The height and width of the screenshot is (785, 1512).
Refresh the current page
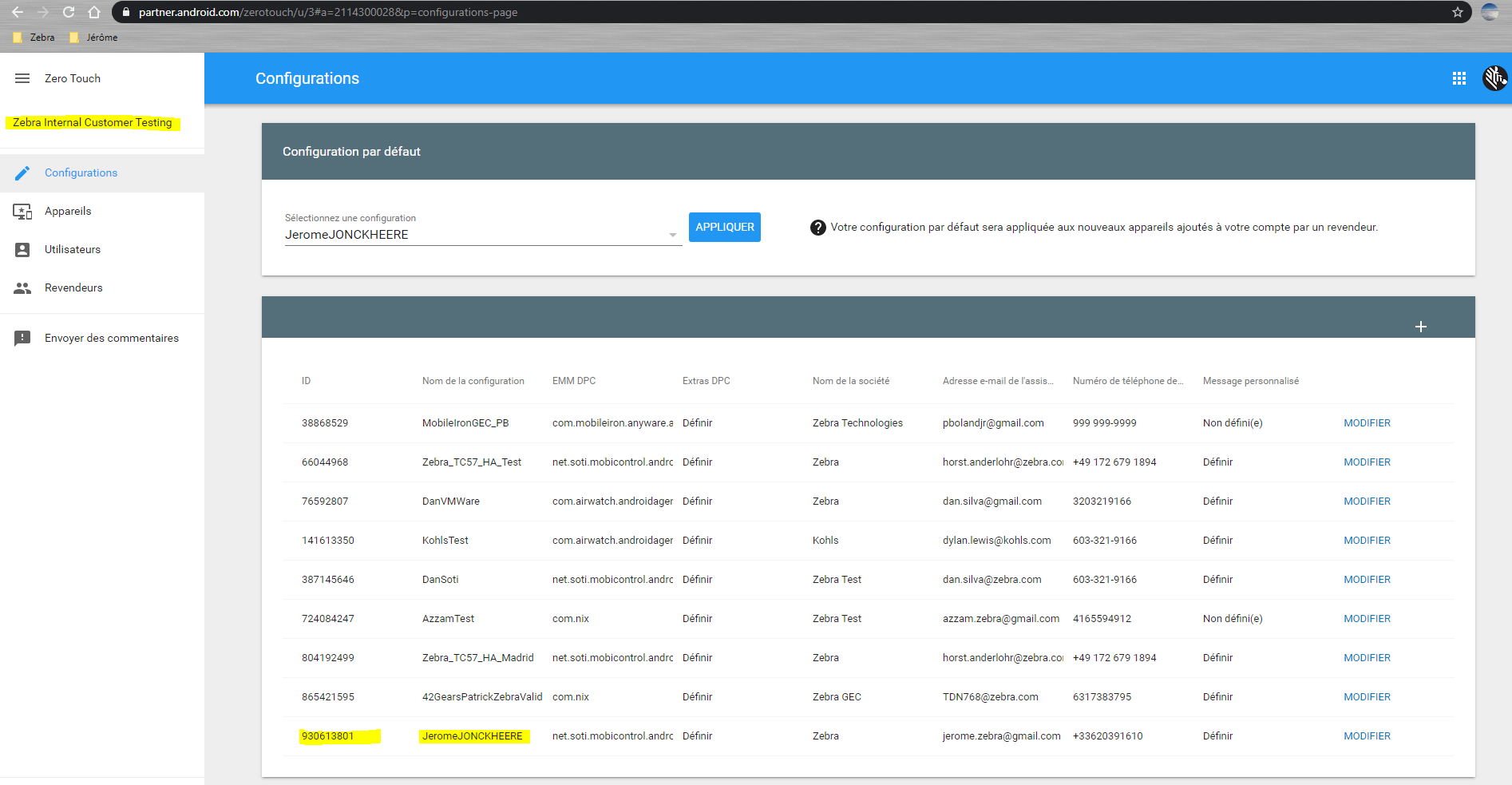point(68,12)
